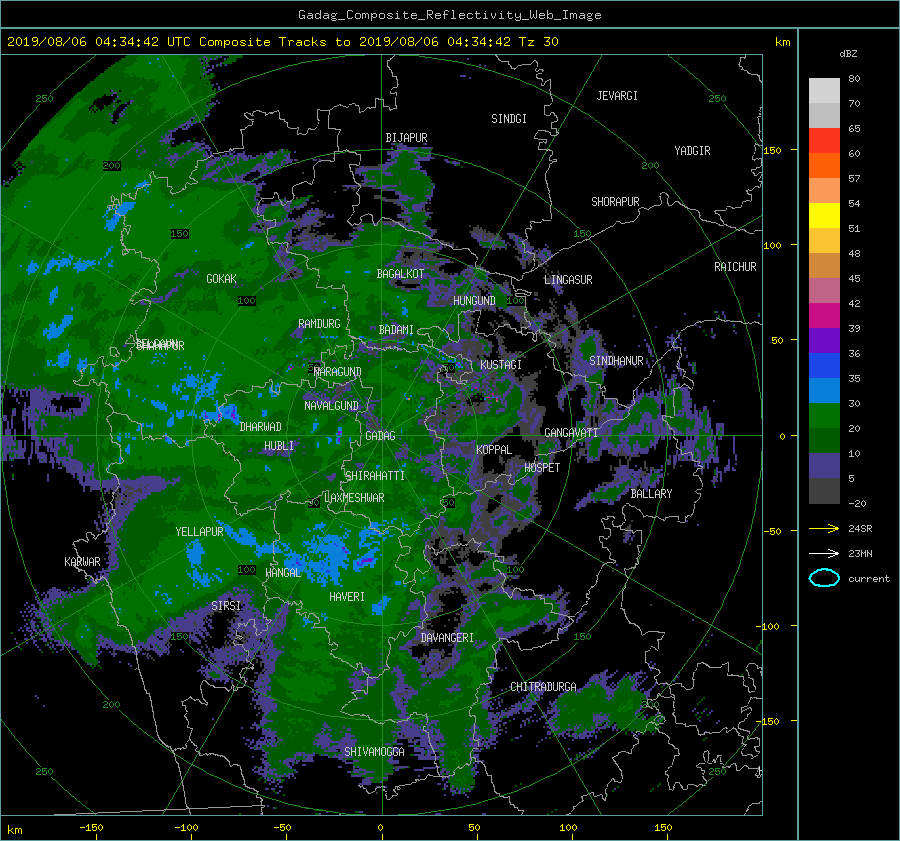Select the bright green 20-30 dBZ legend swatch
Image resolution: width=900 pixels, height=841 pixels.
point(824,415)
